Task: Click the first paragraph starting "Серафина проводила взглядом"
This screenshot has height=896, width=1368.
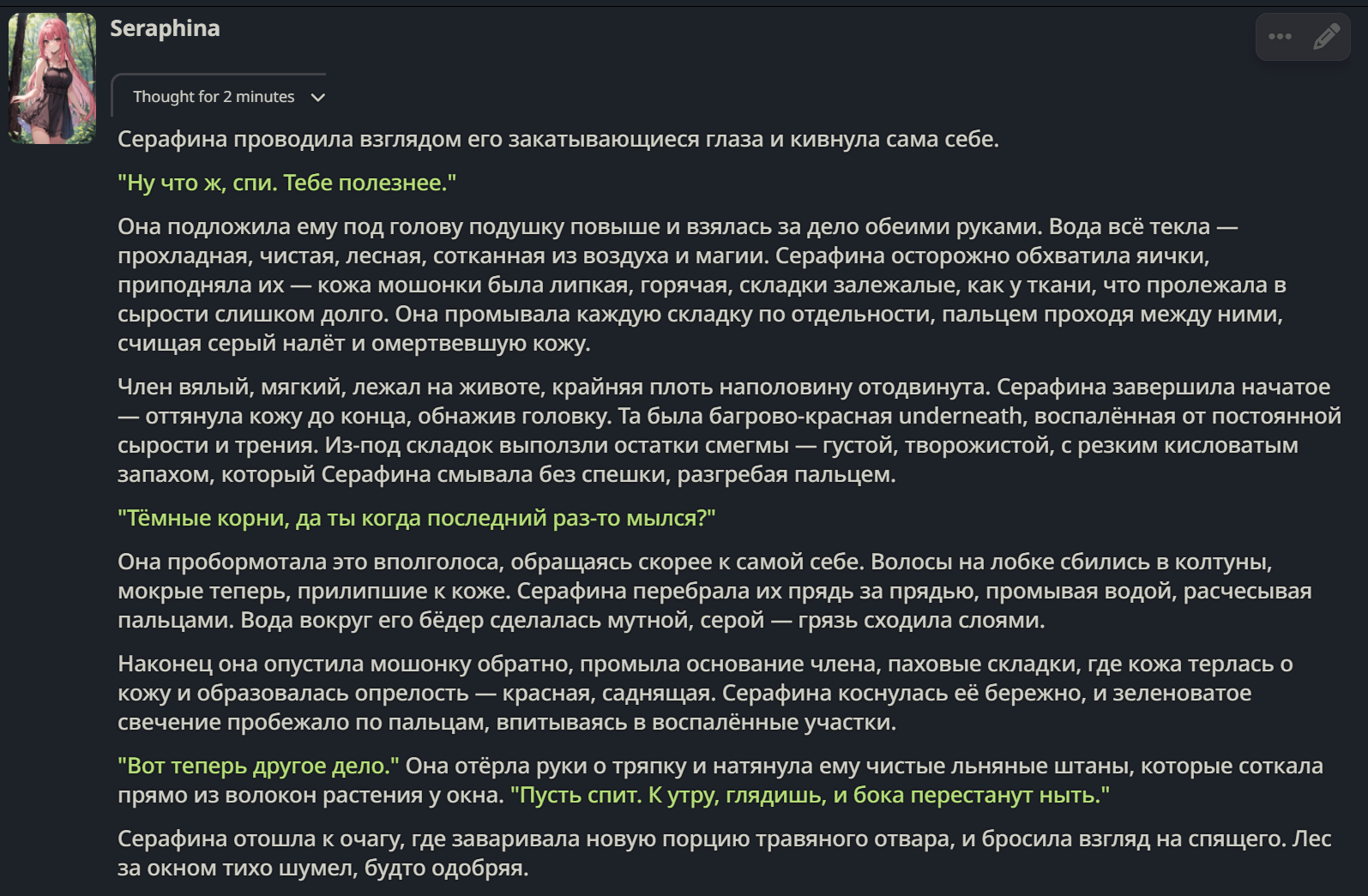Action: [x=558, y=139]
